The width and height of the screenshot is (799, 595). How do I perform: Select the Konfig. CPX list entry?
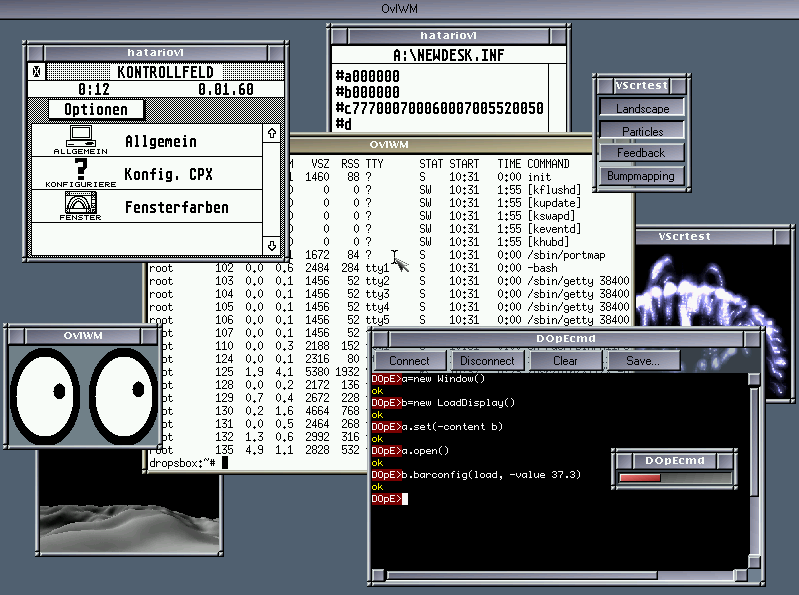[x=168, y=175]
